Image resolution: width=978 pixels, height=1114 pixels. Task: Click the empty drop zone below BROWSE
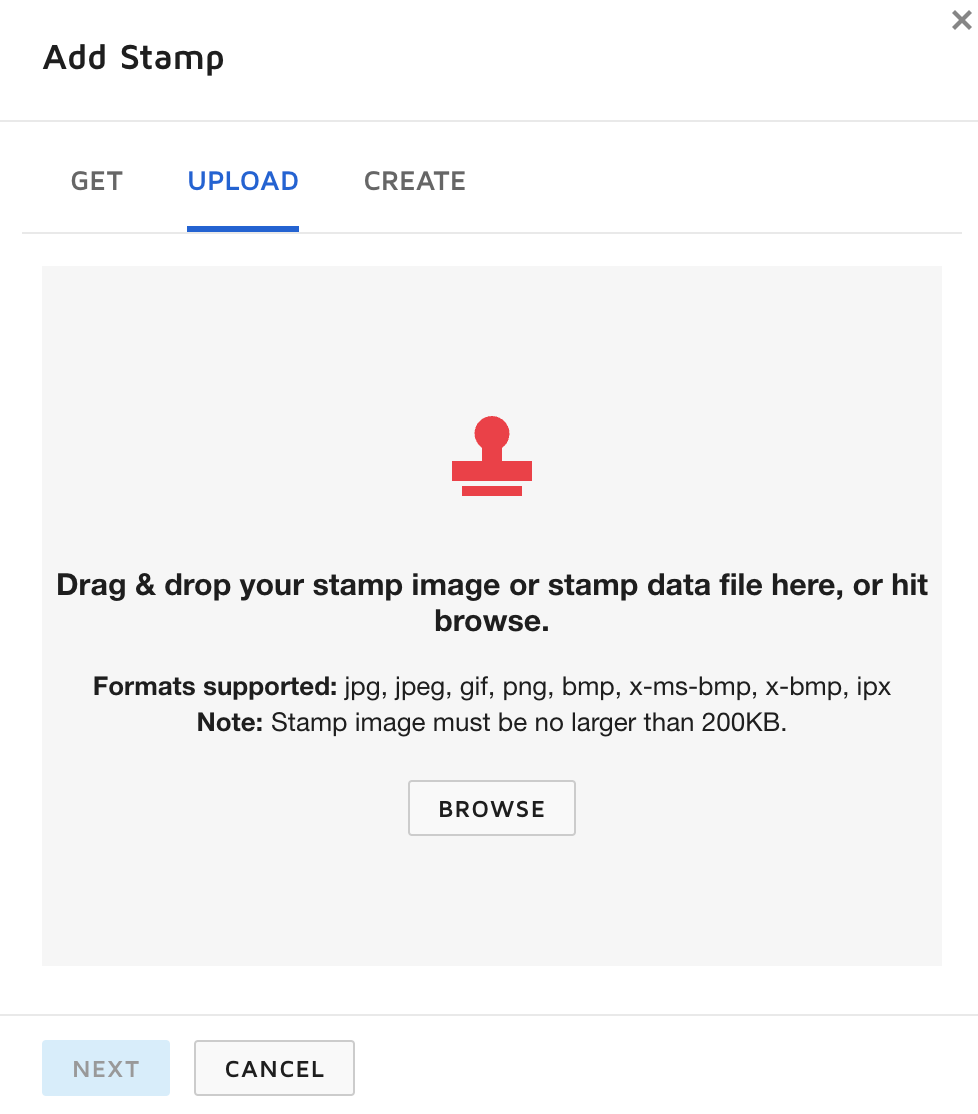pyautogui.click(x=491, y=900)
